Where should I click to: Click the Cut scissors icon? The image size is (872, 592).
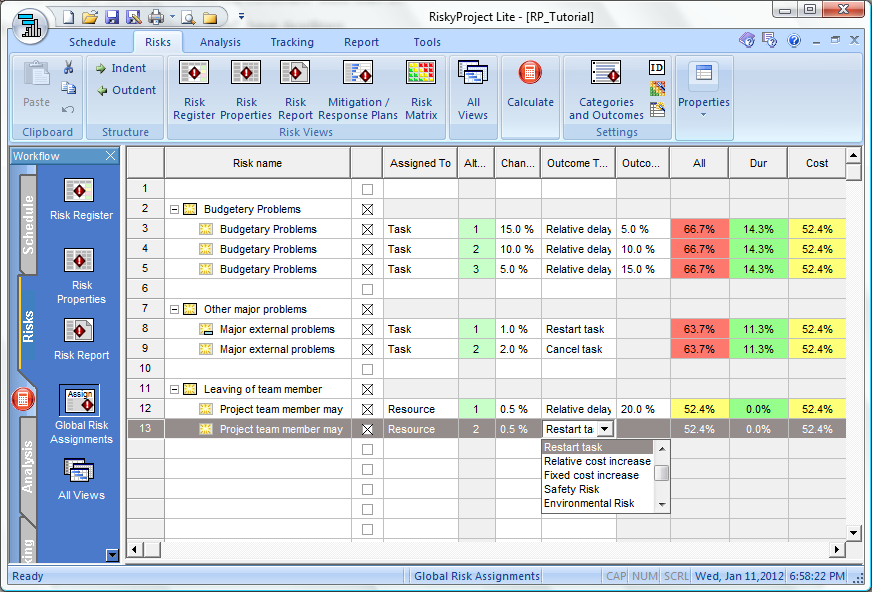tap(68, 68)
